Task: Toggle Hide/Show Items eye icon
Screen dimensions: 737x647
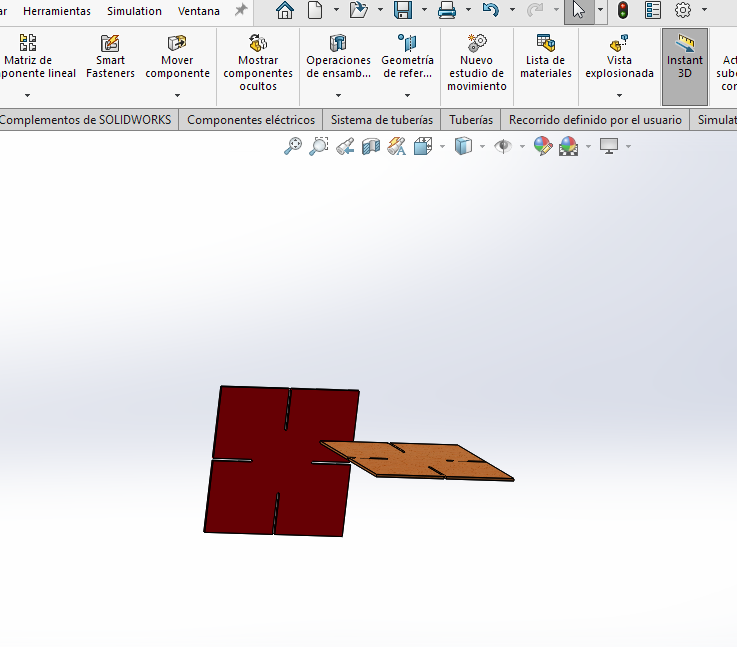Action: pyautogui.click(x=503, y=146)
